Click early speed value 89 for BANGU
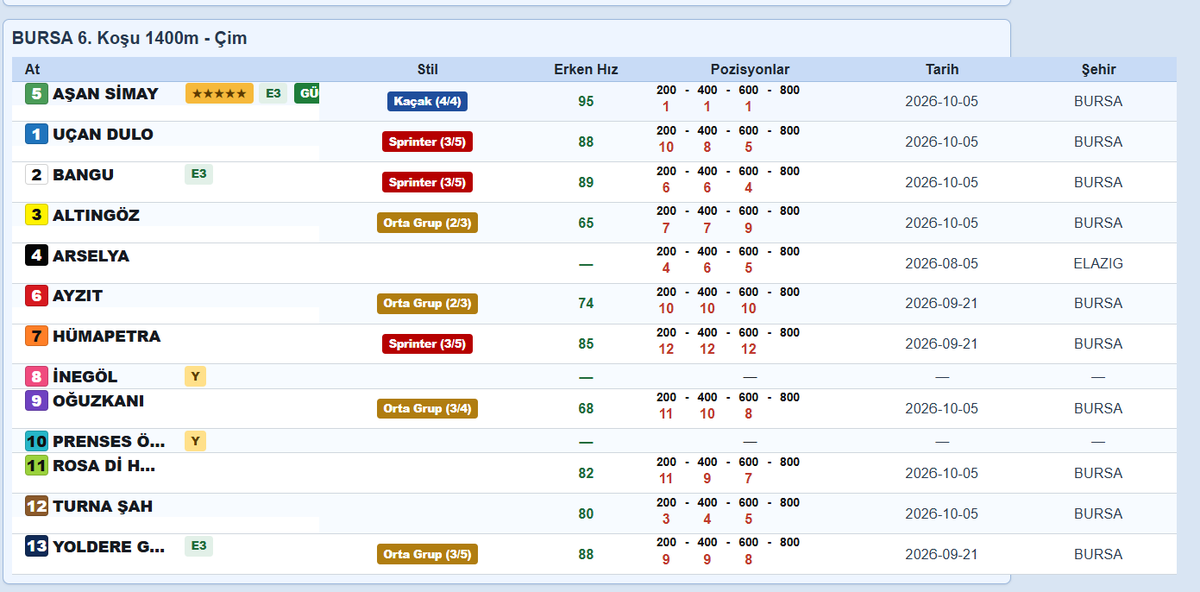This screenshot has width=1200, height=592. coord(586,182)
